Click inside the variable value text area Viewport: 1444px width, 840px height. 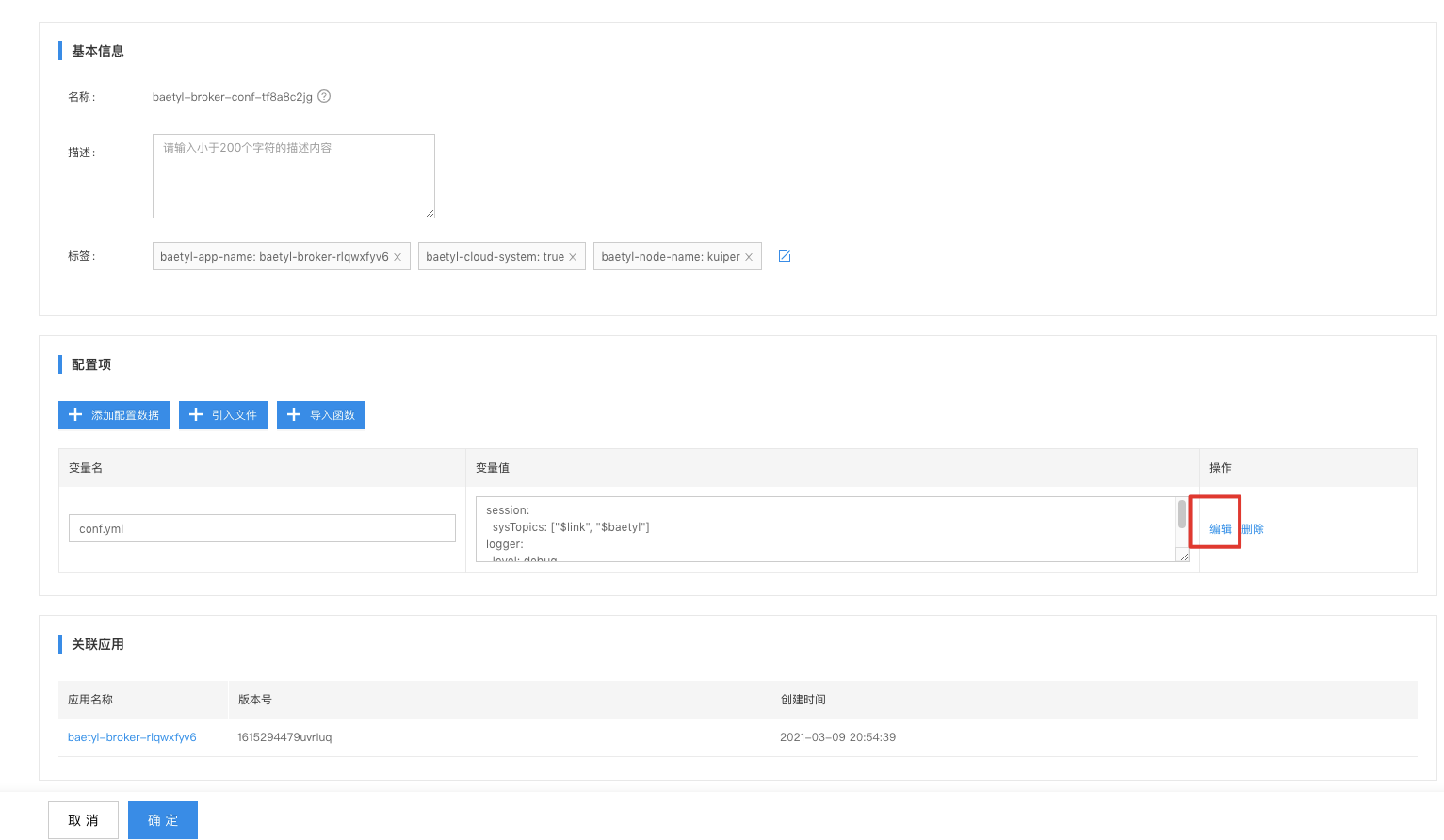click(825, 529)
